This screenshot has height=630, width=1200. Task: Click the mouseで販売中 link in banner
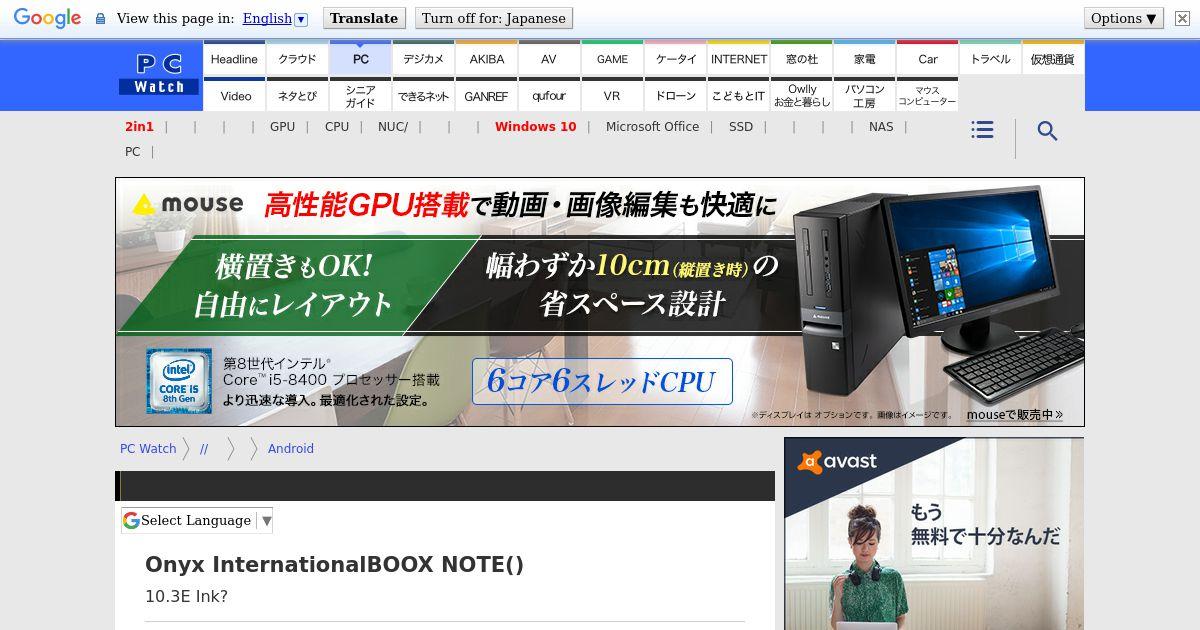click(x=1014, y=414)
